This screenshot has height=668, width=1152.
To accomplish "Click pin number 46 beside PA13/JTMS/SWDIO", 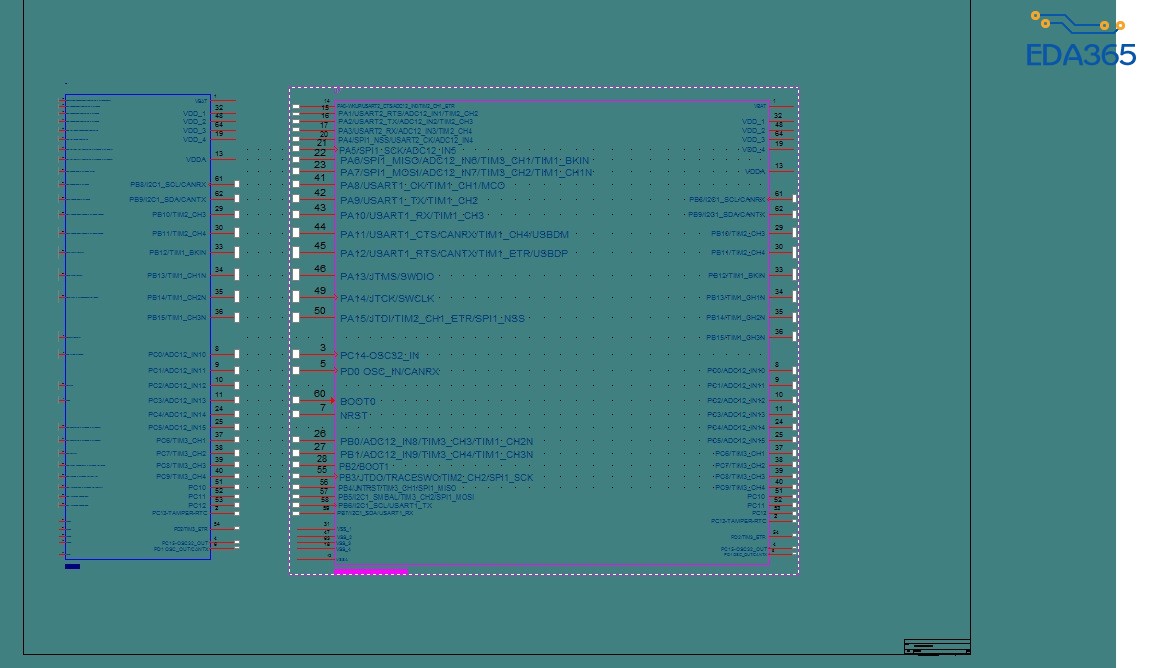I will click(x=320, y=269).
